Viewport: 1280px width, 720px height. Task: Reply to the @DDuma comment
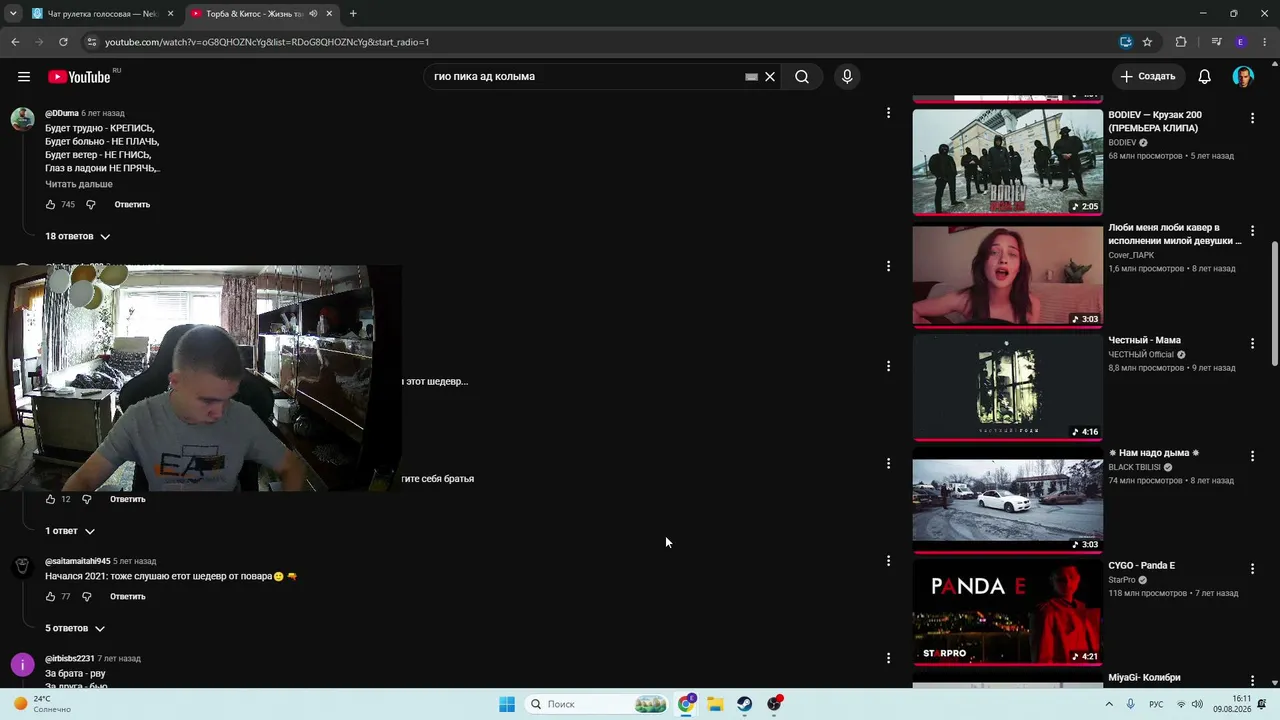point(132,205)
